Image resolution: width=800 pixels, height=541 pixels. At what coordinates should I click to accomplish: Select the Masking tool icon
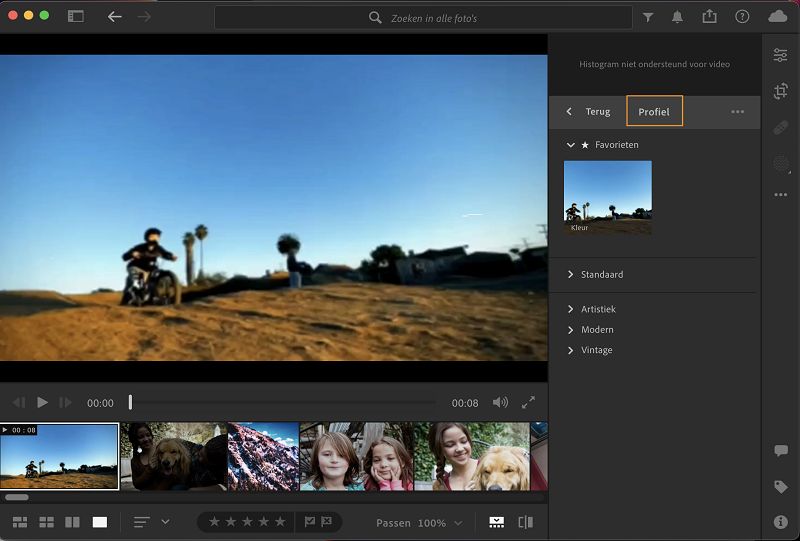[781, 164]
